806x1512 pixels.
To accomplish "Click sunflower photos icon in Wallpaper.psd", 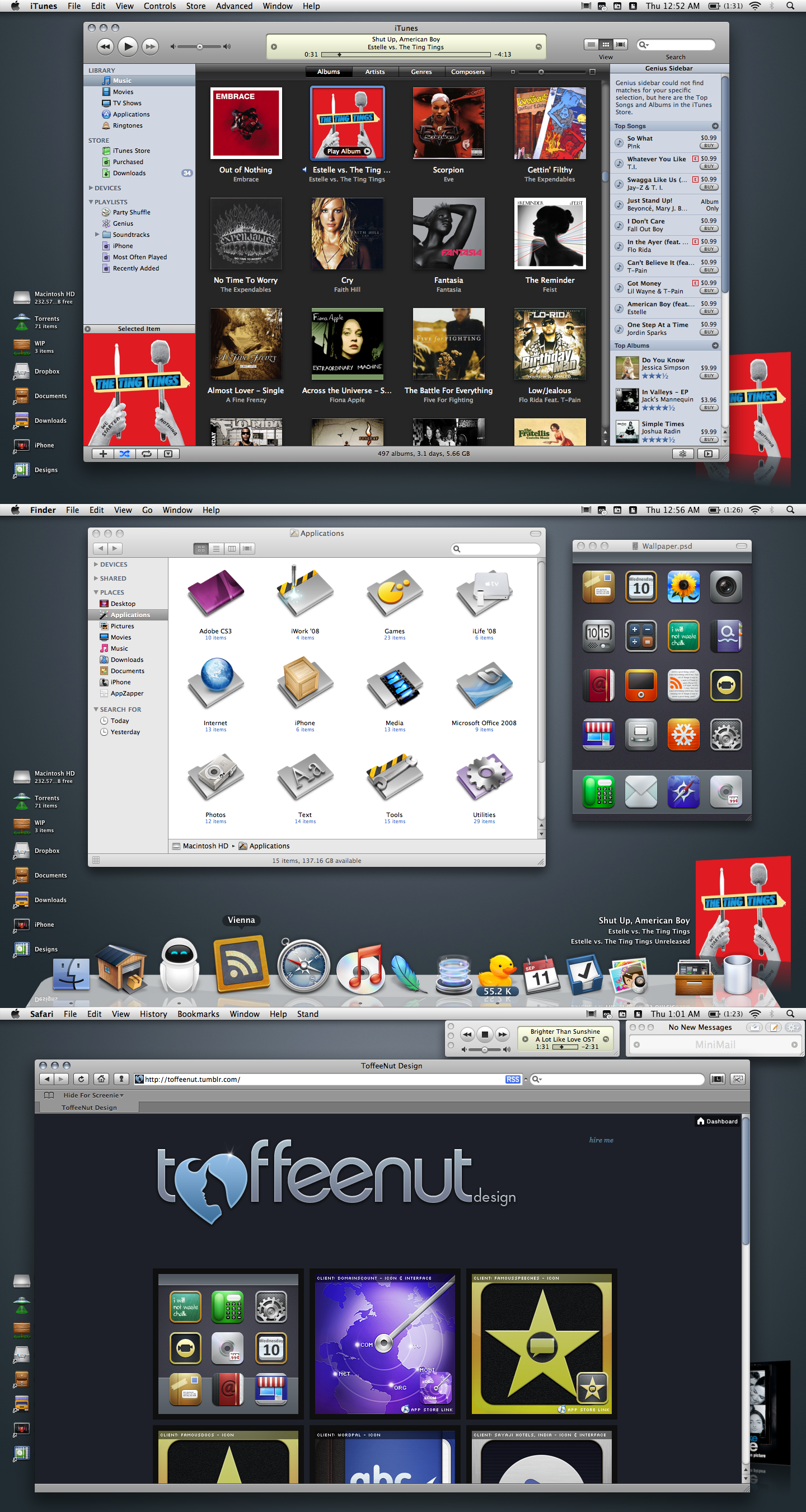I will click(x=683, y=586).
